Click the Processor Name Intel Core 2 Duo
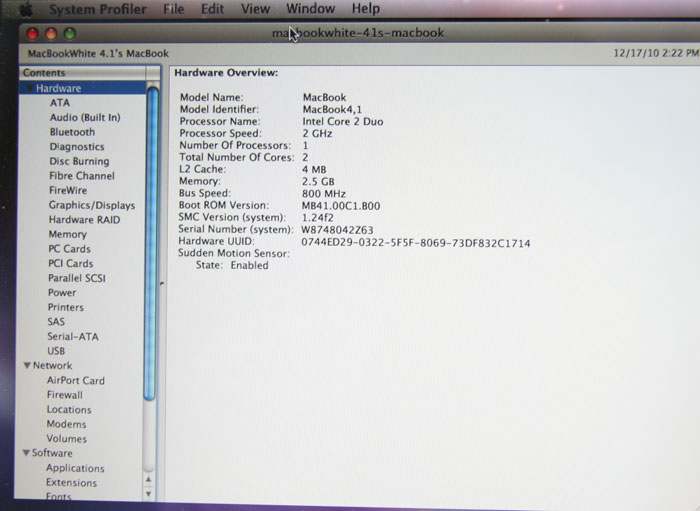The width and height of the screenshot is (700, 511). [x=343, y=121]
